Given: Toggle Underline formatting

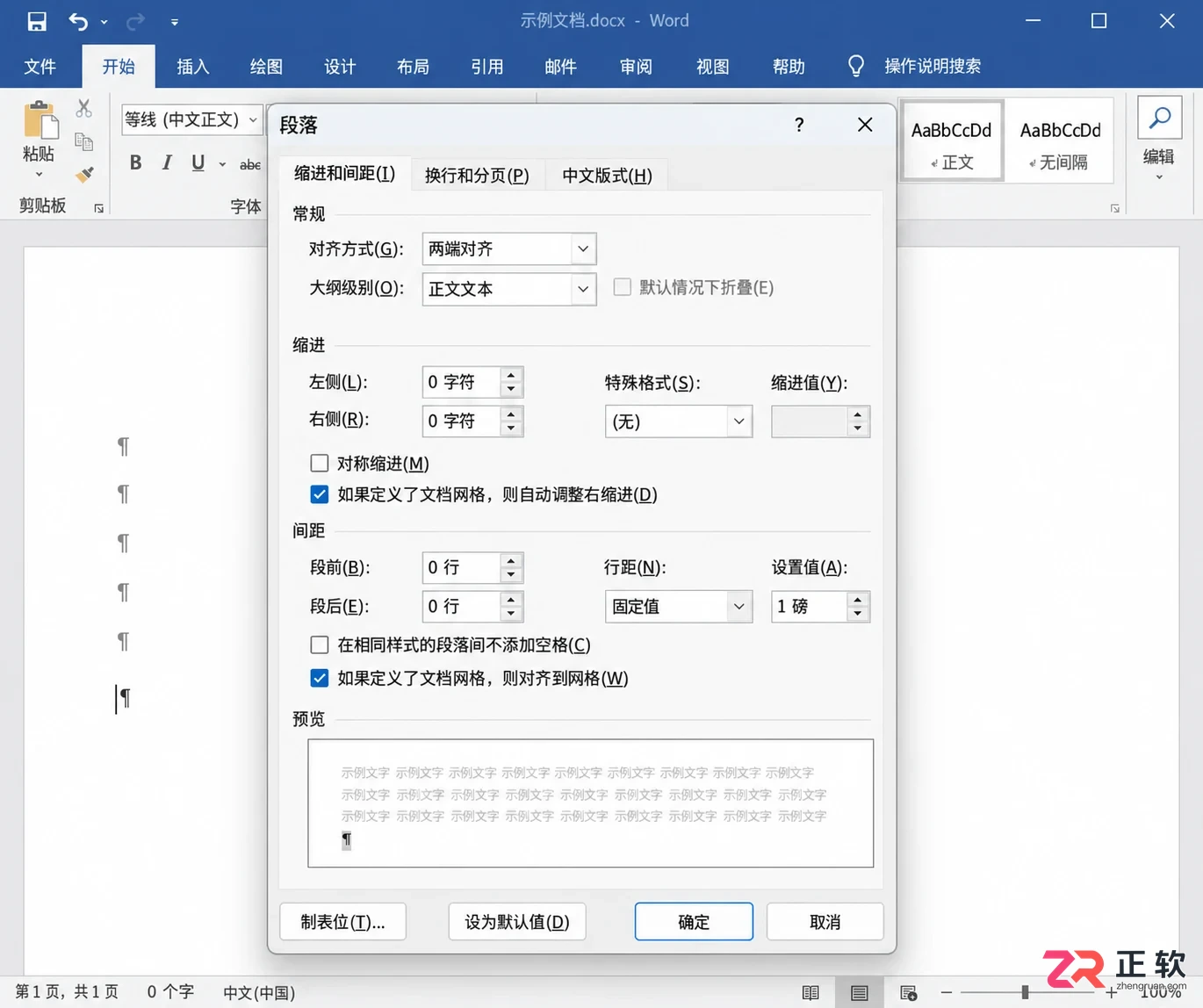Looking at the screenshot, I should [x=198, y=162].
